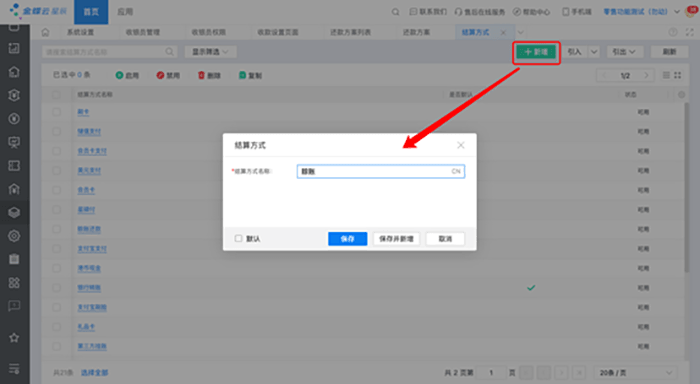Screen dimensions: 700x384
Task: Open the 引出 export dropdown
Action: [624, 52]
